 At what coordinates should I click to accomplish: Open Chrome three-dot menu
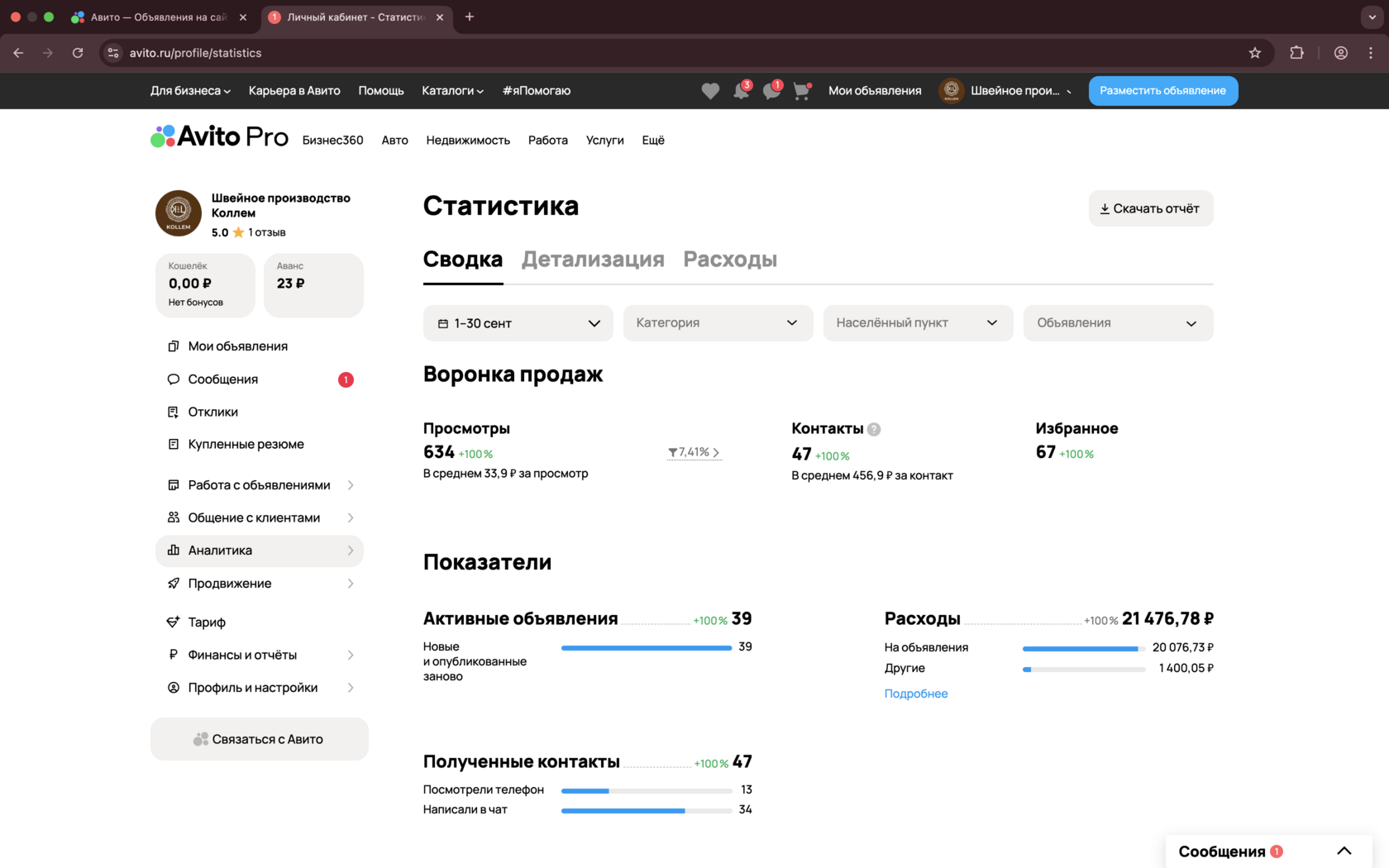point(1371,53)
